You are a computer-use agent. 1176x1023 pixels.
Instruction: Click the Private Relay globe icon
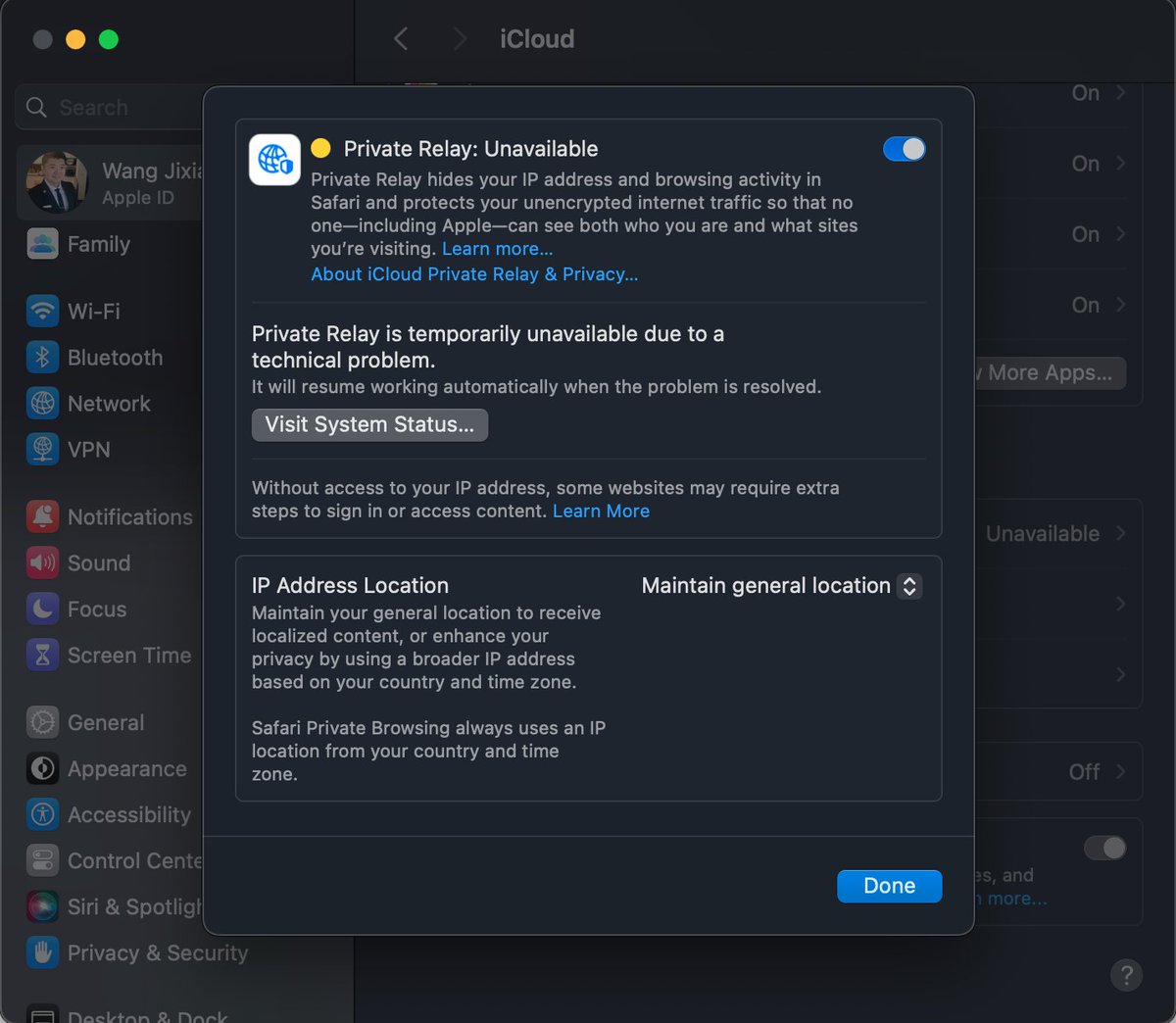tap(274, 160)
